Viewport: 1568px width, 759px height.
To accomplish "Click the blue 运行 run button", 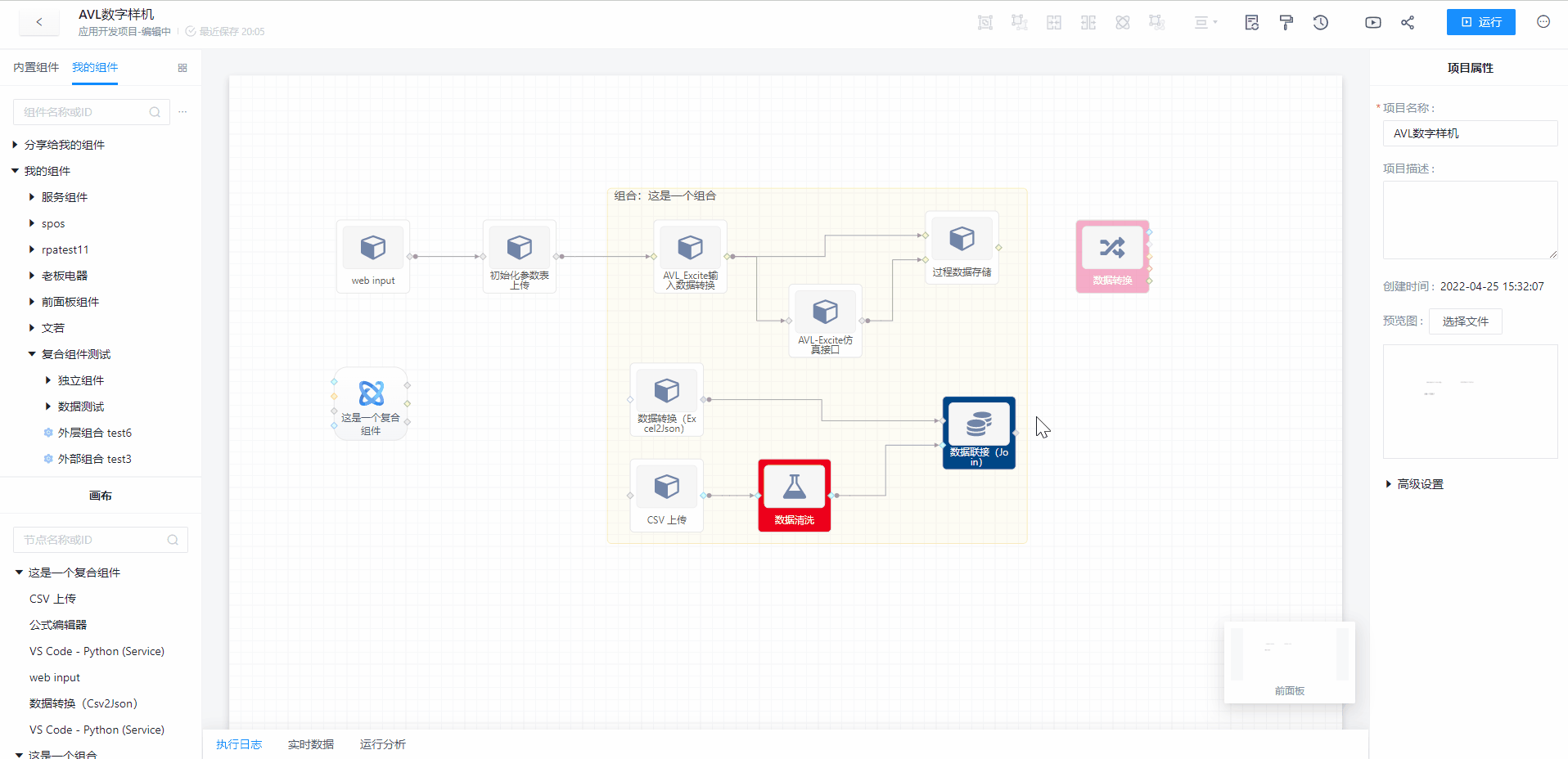I will click(1480, 22).
